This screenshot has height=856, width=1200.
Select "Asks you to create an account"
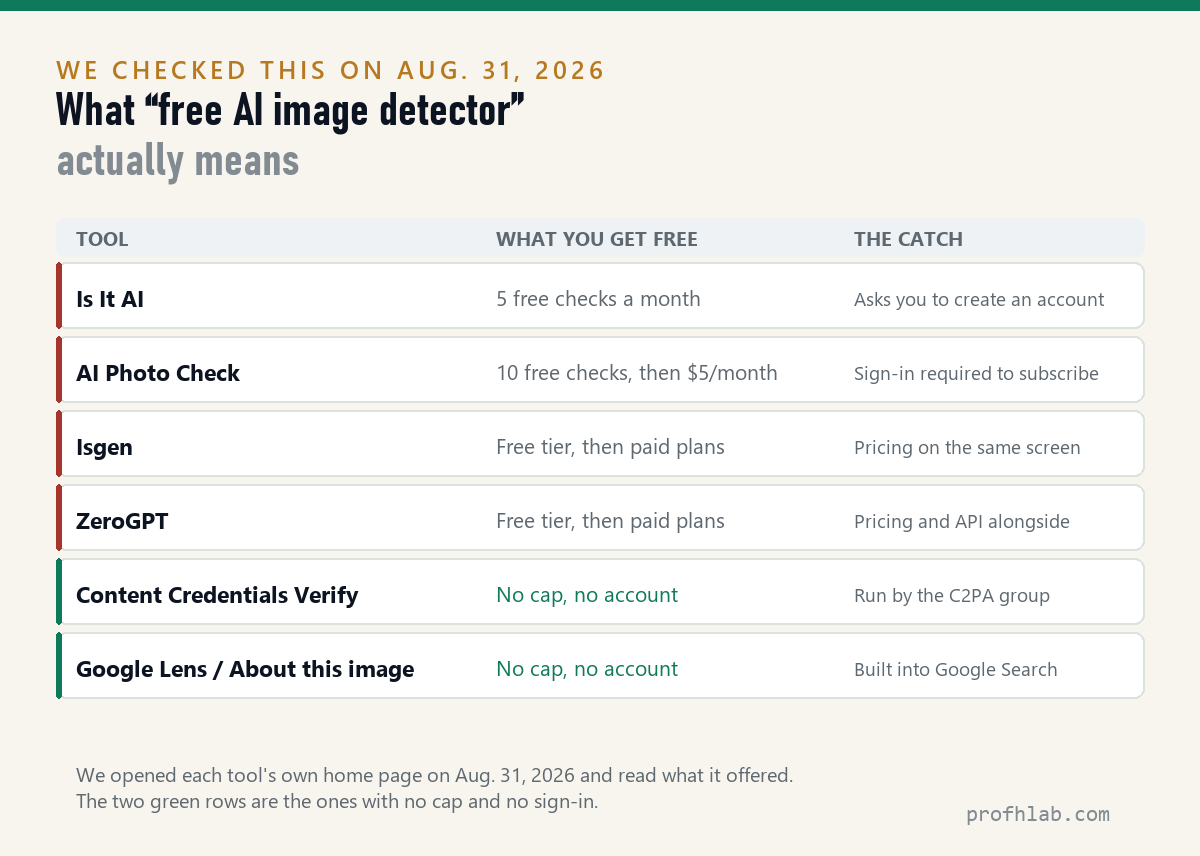point(979,300)
